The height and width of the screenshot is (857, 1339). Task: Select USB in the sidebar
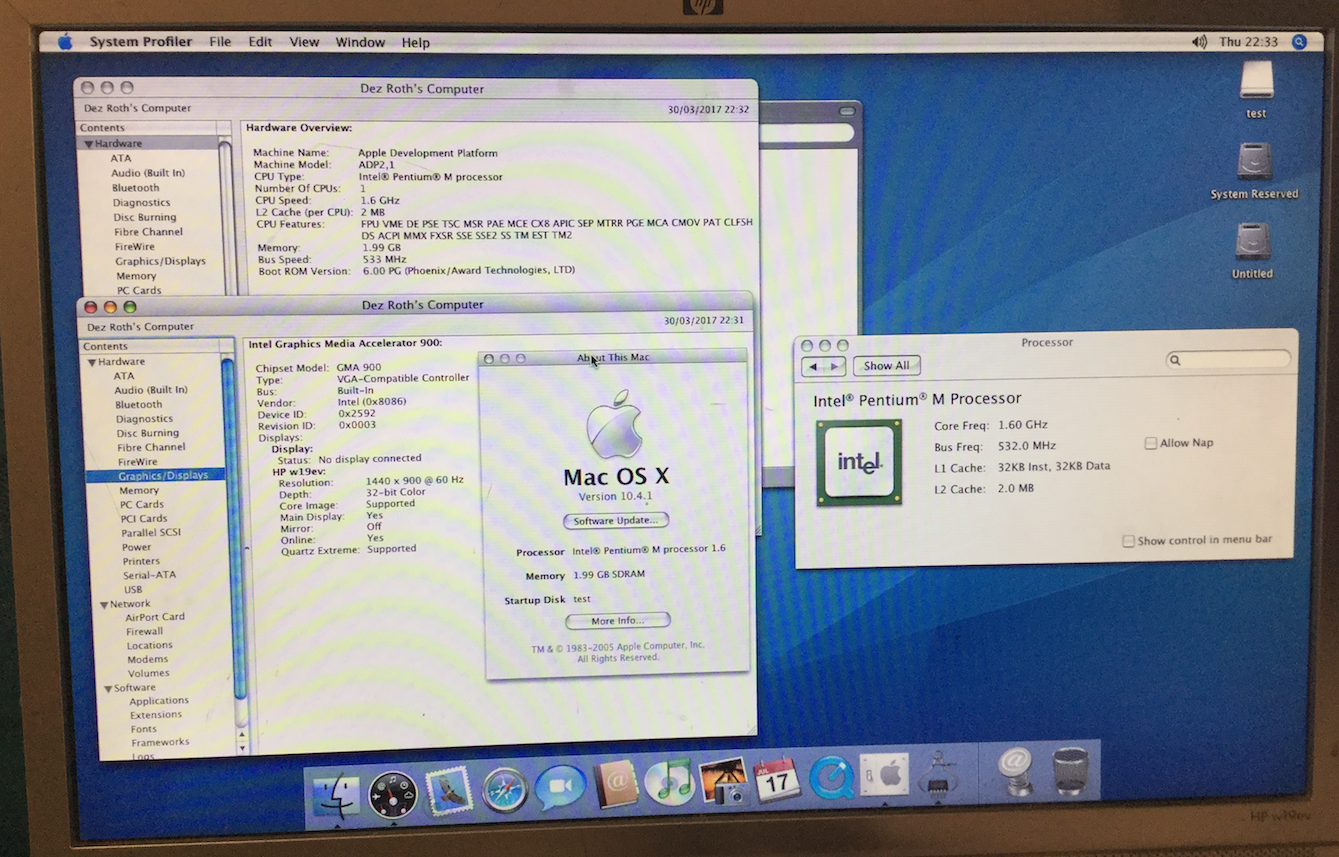(133, 590)
